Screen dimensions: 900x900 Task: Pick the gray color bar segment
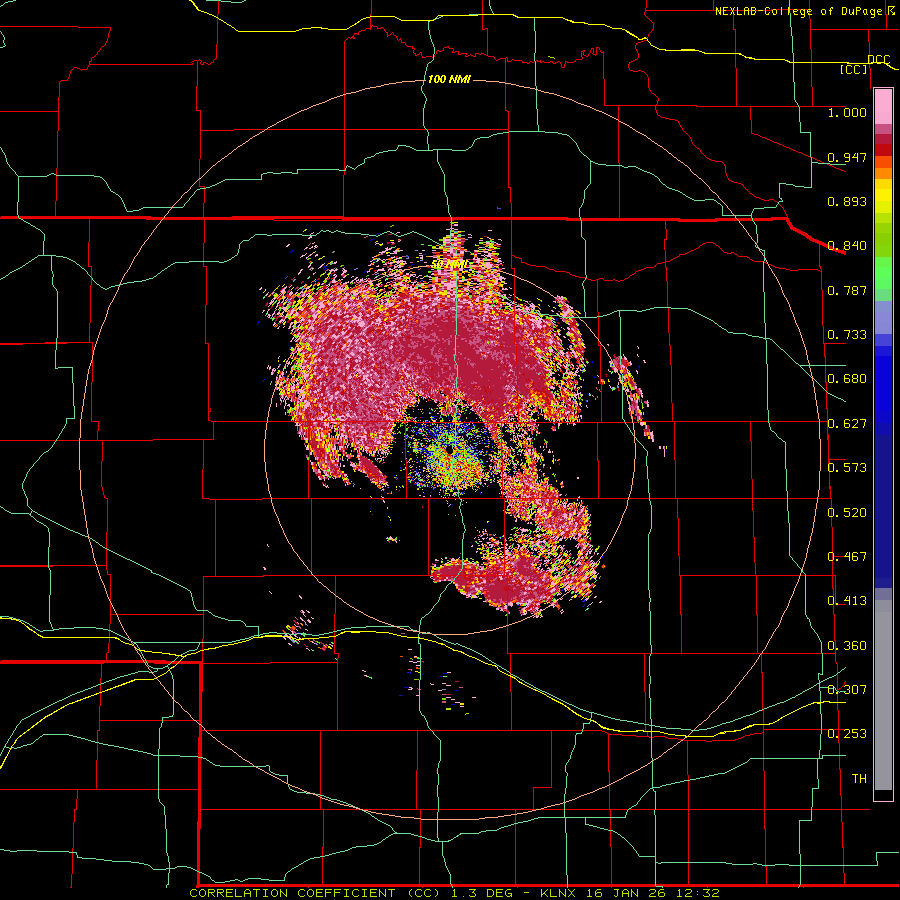point(883,695)
